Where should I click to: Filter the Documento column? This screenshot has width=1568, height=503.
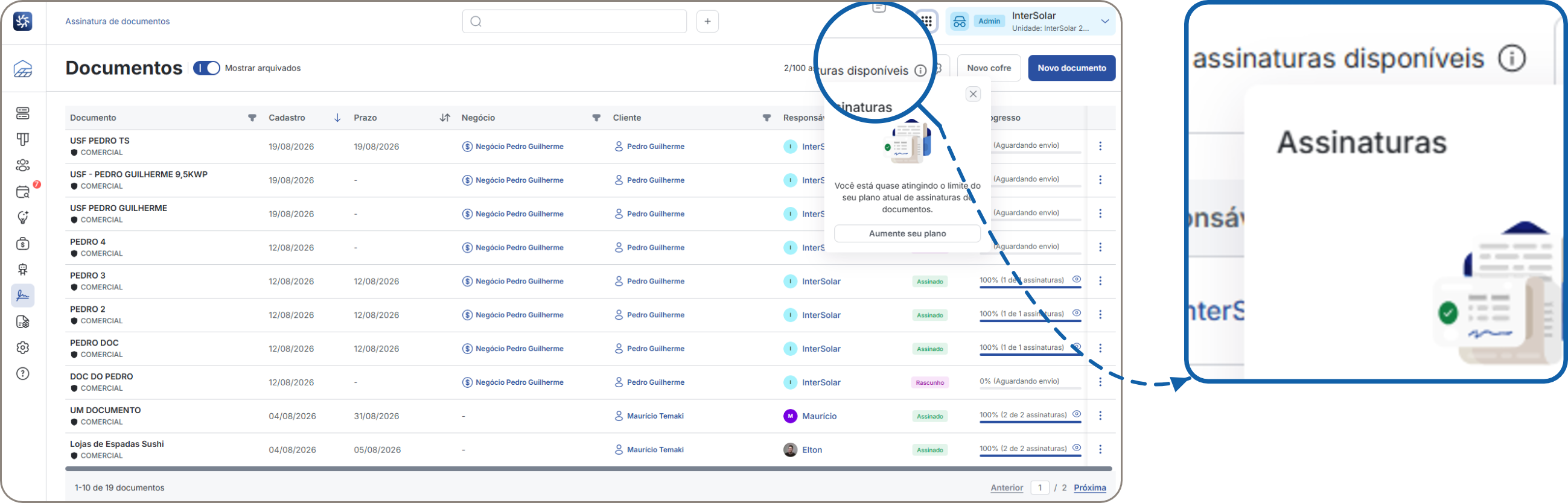tap(252, 118)
